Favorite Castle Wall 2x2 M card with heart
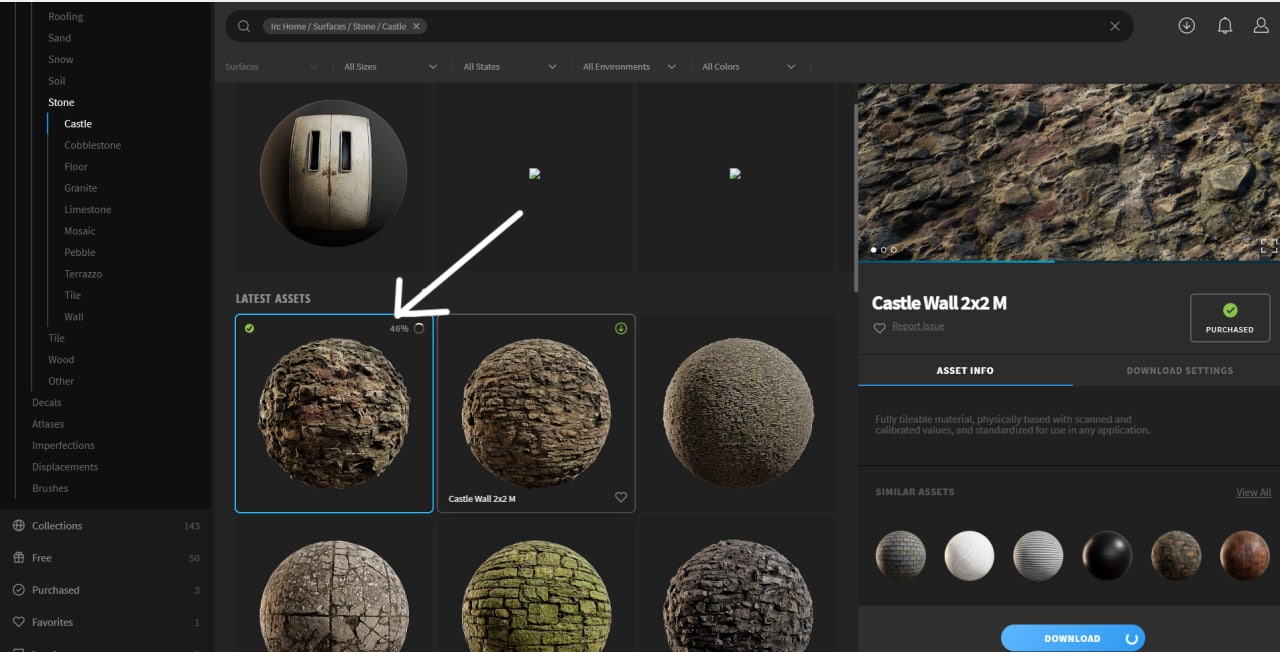The height and width of the screenshot is (652, 1280). point(621,497)
